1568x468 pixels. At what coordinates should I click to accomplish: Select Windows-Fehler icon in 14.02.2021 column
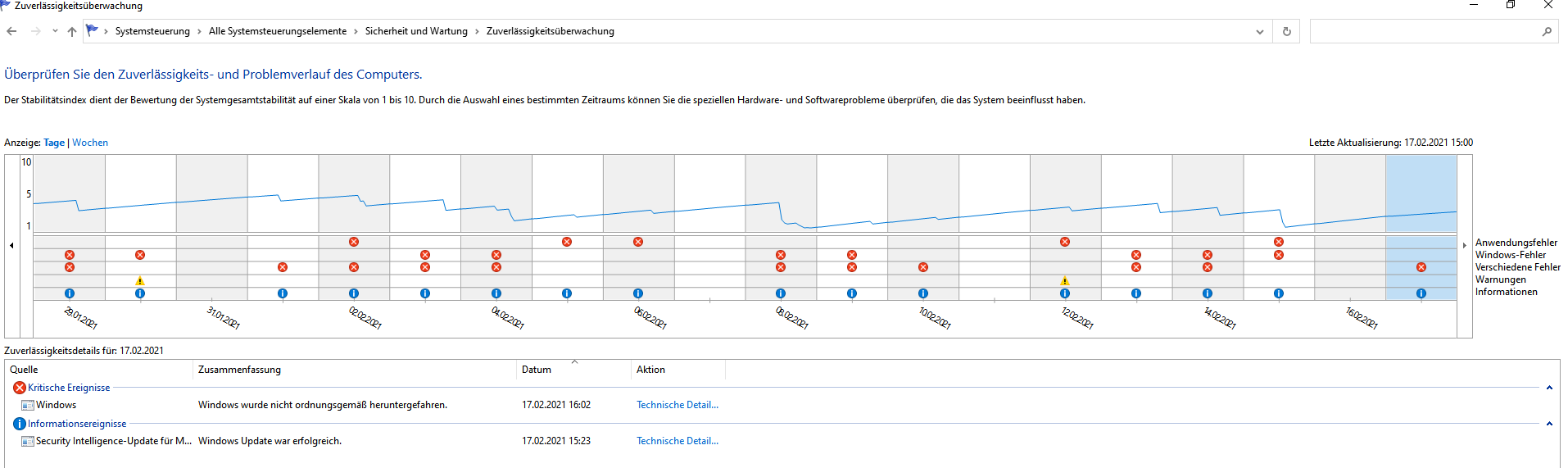(1208, 255)
